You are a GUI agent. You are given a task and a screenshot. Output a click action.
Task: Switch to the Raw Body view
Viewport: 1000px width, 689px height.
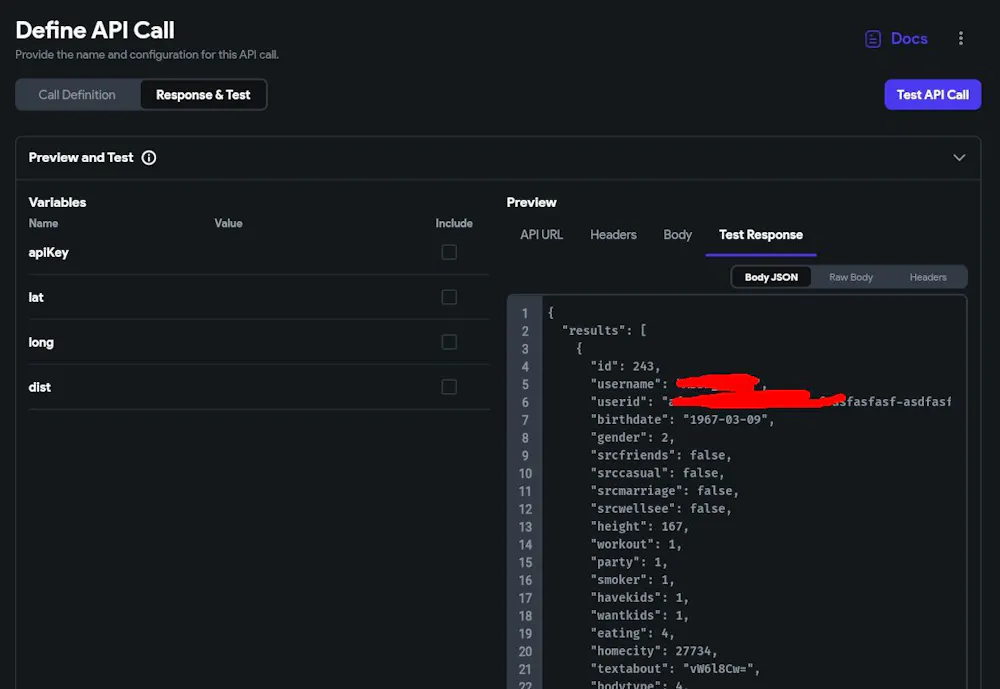(x=851, y=277)
